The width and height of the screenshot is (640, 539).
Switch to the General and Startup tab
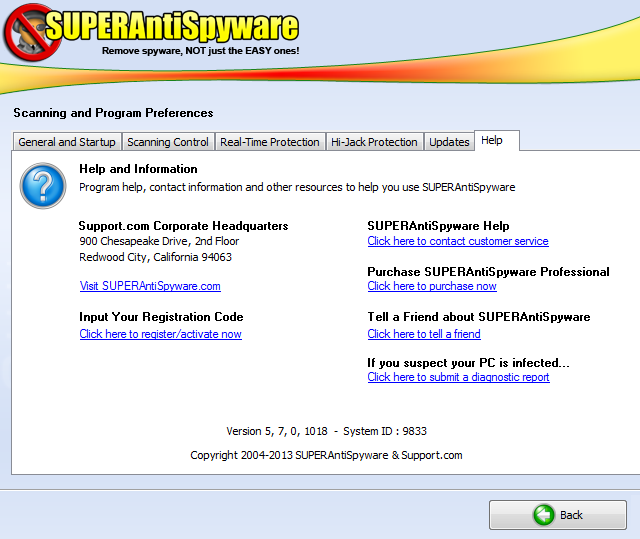tap(67, 142)
